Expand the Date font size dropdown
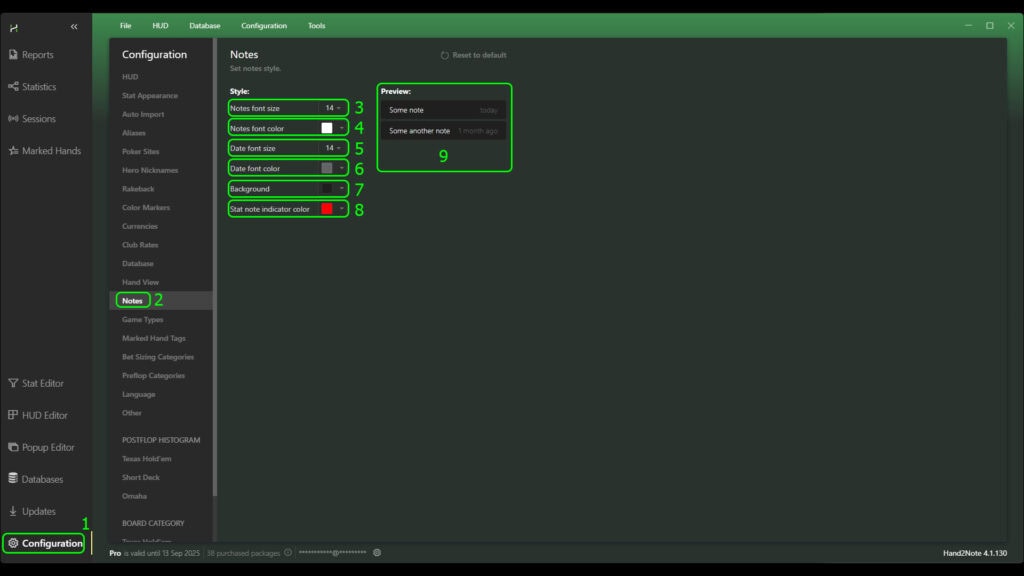The height and width of the screenshot is (576, 1024). 339,148
